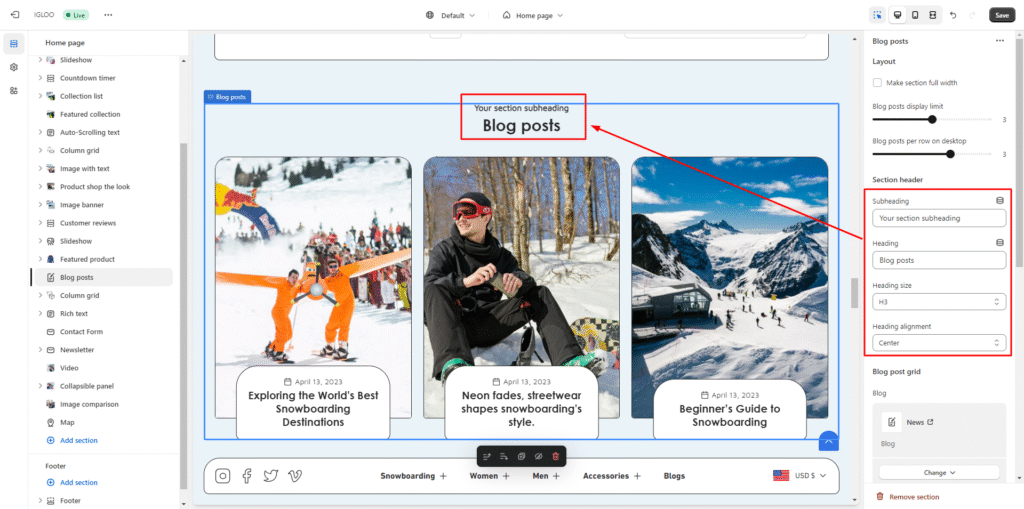Open the App embeds sidebar icon

[14, 90]
